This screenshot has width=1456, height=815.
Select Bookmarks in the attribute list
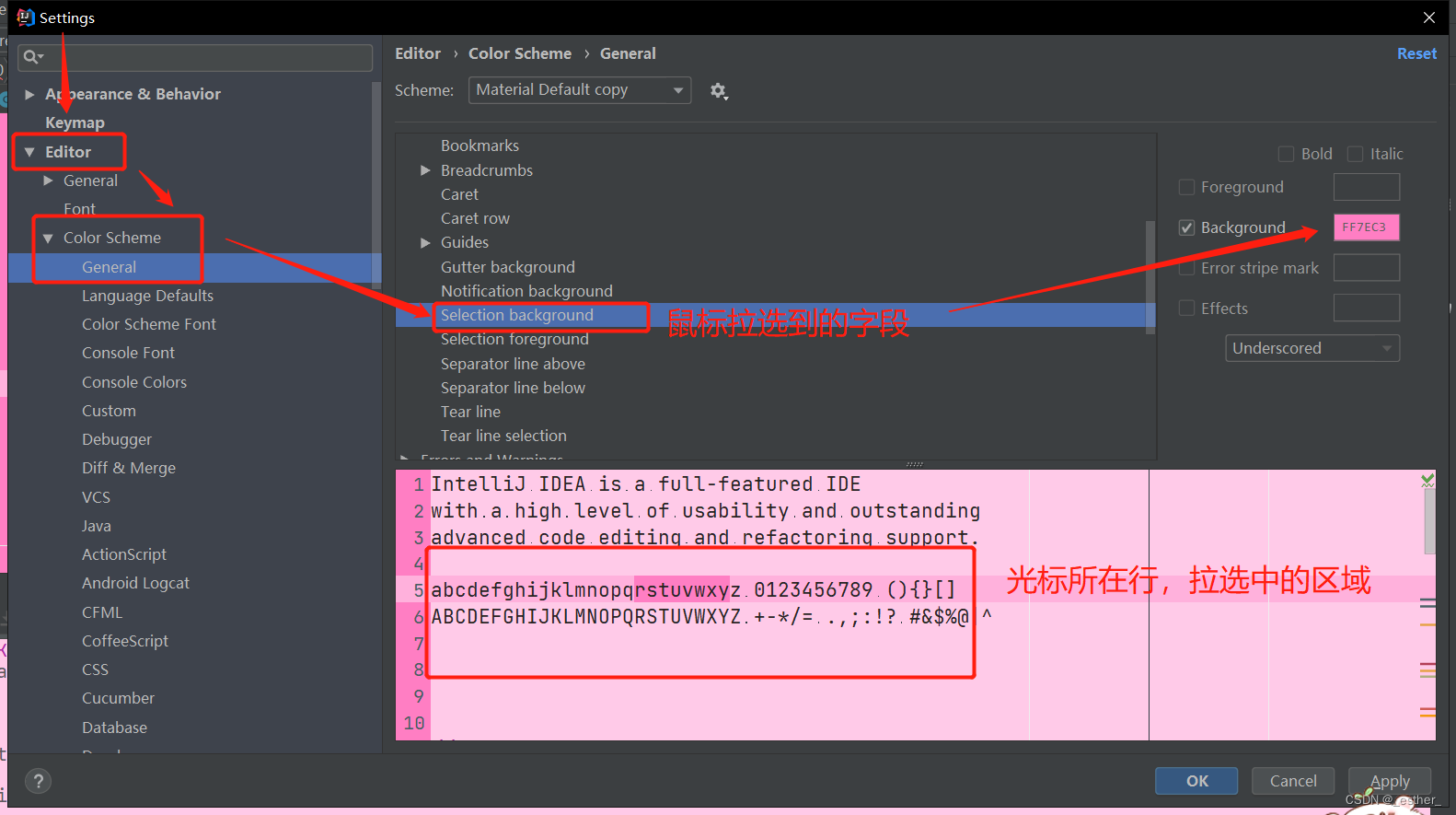click(x=480, y=146)
